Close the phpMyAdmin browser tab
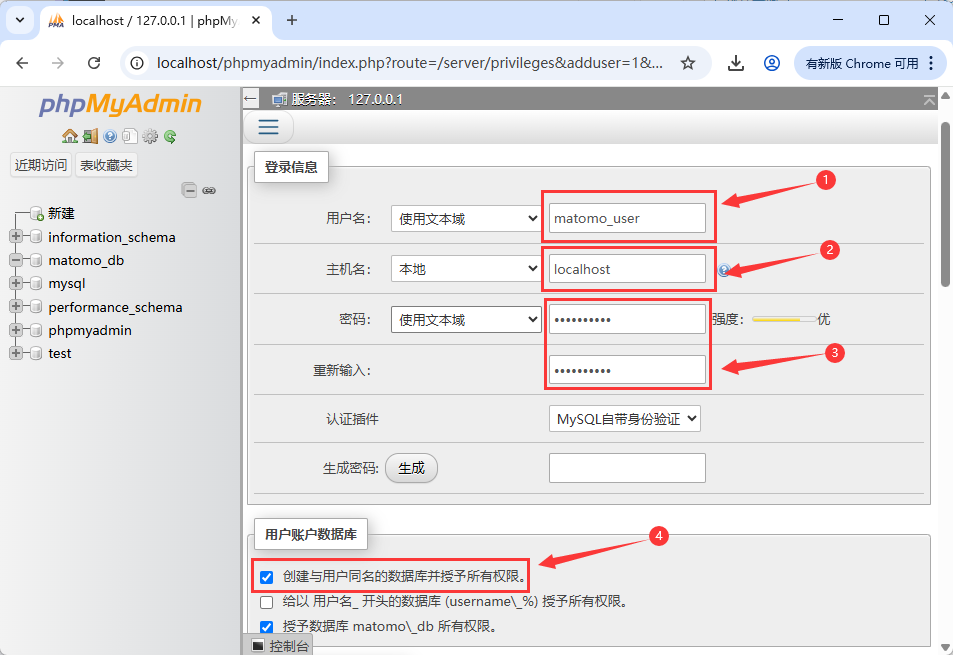The image size is (953, 655). click(256, 20)
